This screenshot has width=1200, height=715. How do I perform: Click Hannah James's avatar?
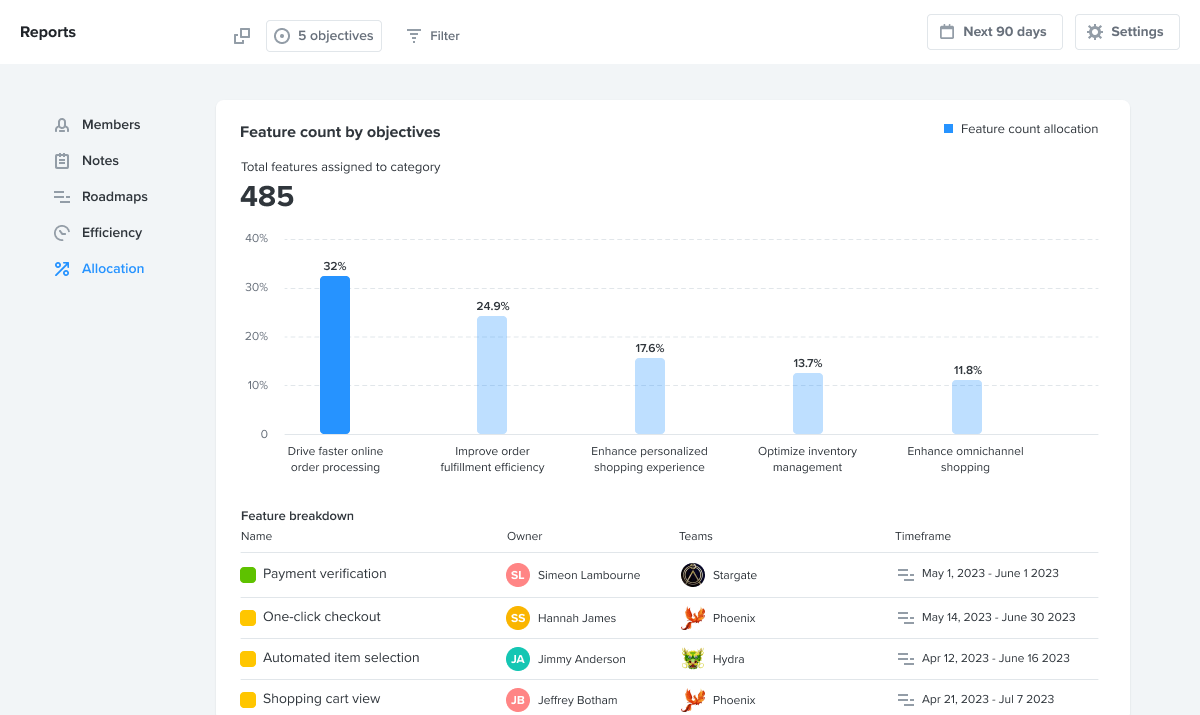coord(517,618)
